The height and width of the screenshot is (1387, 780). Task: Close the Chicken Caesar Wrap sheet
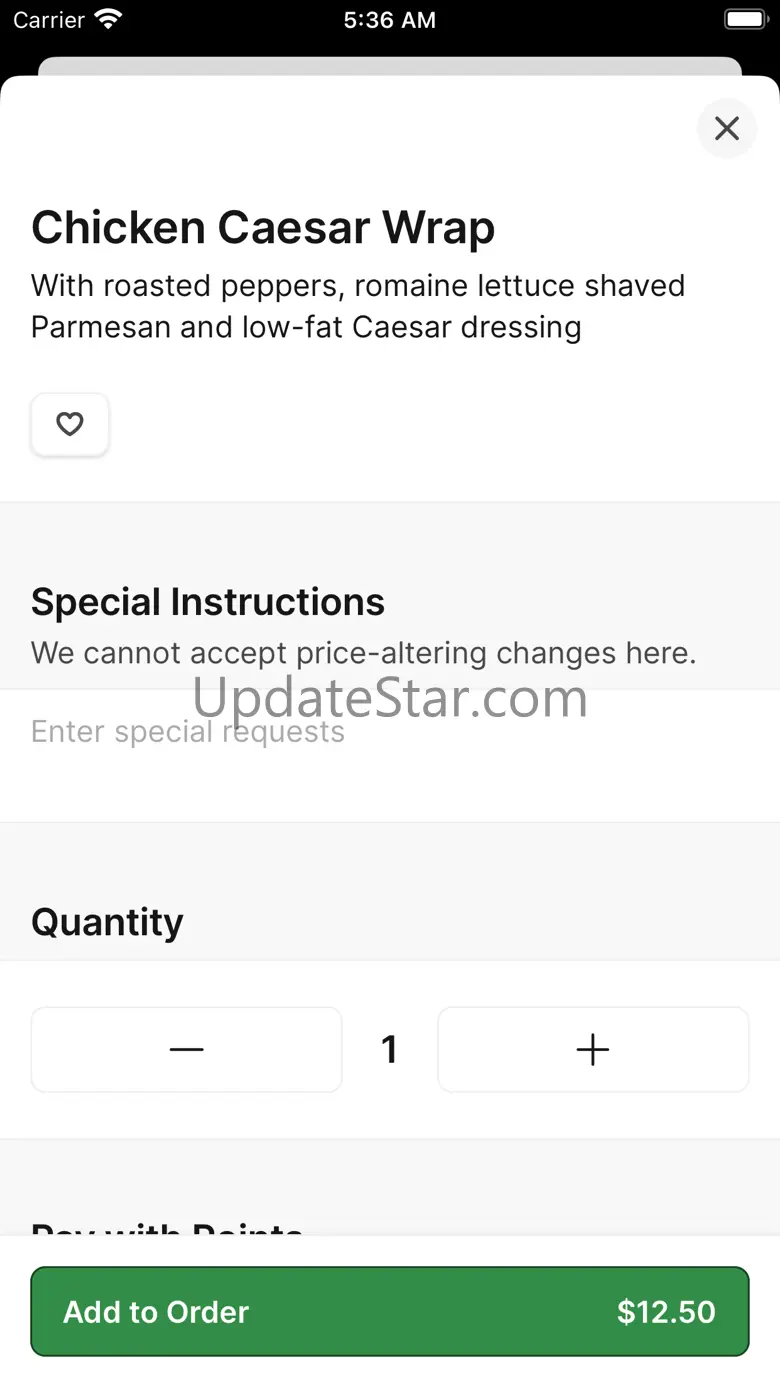pyautogui.click(x=727, y=128)
